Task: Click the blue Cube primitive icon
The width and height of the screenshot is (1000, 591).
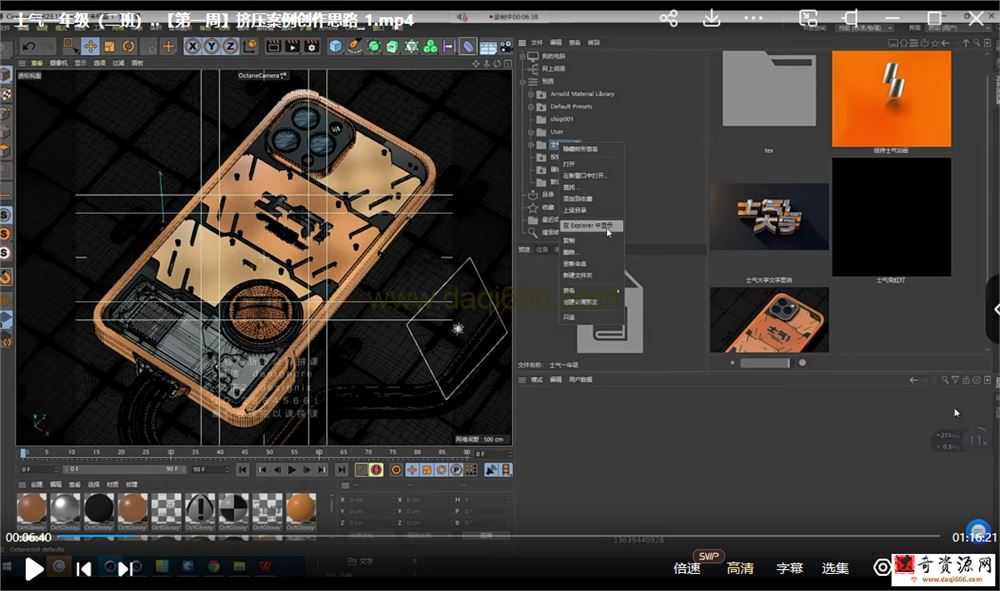Action: (335, 46)
